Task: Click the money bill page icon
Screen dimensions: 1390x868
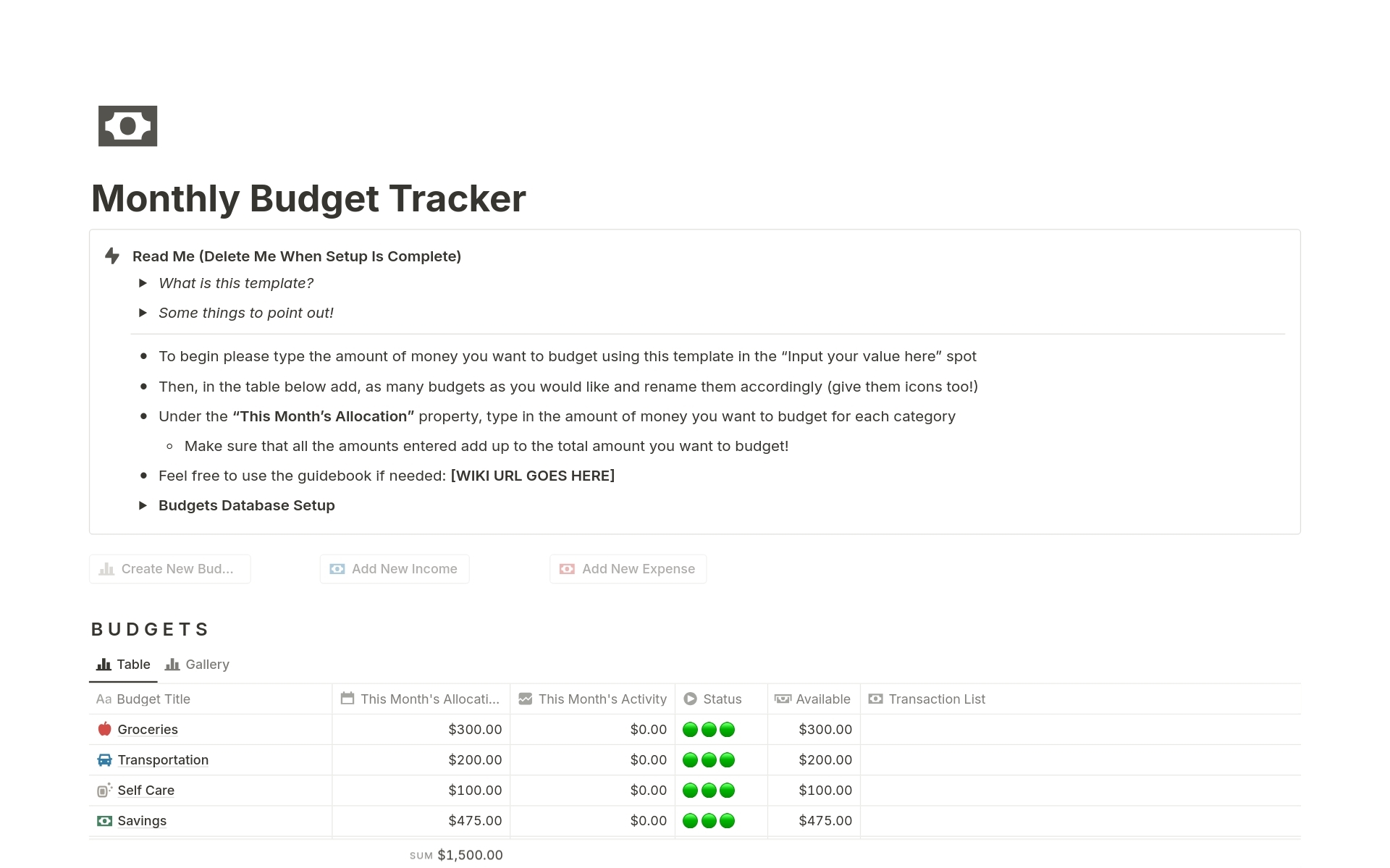Action: [127, 126]
